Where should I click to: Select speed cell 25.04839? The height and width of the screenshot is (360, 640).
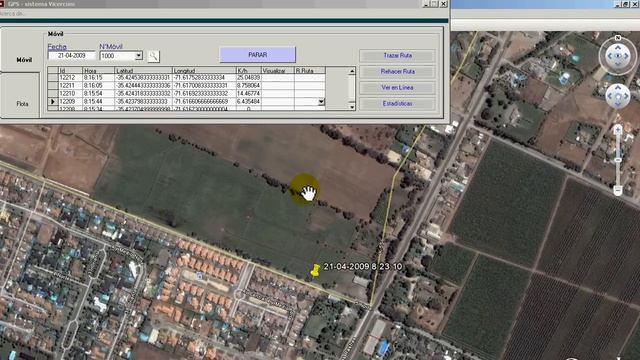(x=249, y=78)
